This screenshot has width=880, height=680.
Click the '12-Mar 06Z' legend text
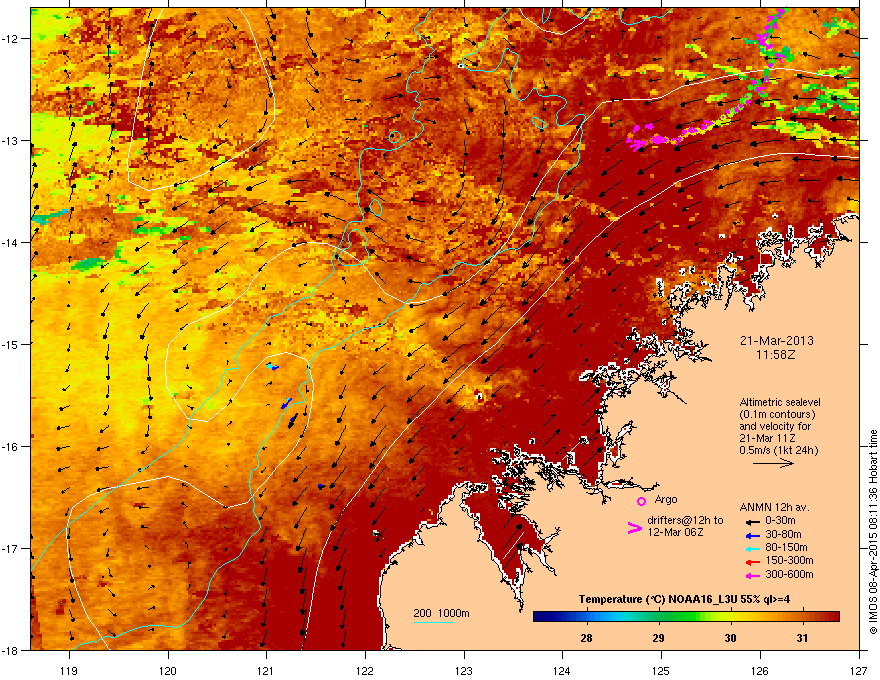tap(675, 532)
